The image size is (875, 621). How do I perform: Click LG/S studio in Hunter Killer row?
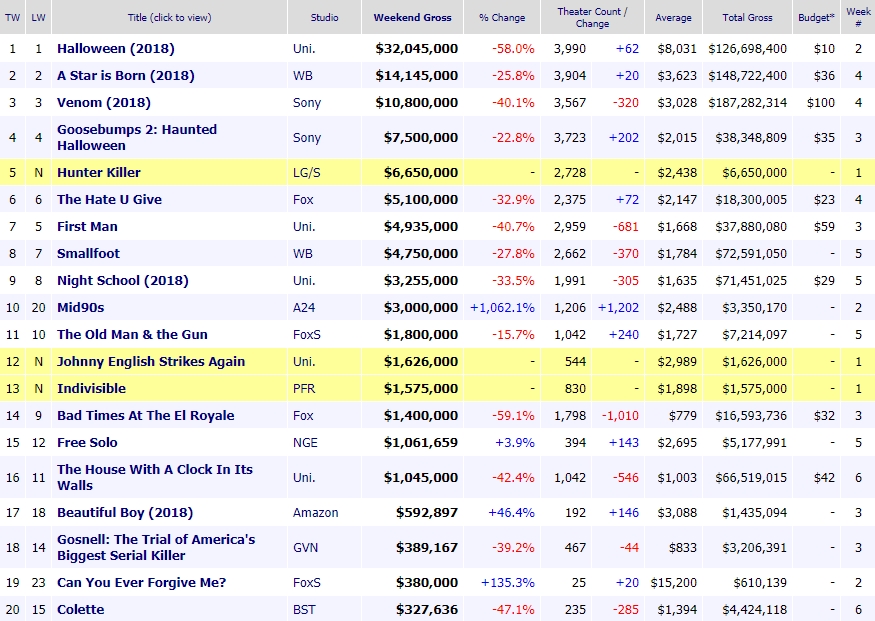click(307, 172)
